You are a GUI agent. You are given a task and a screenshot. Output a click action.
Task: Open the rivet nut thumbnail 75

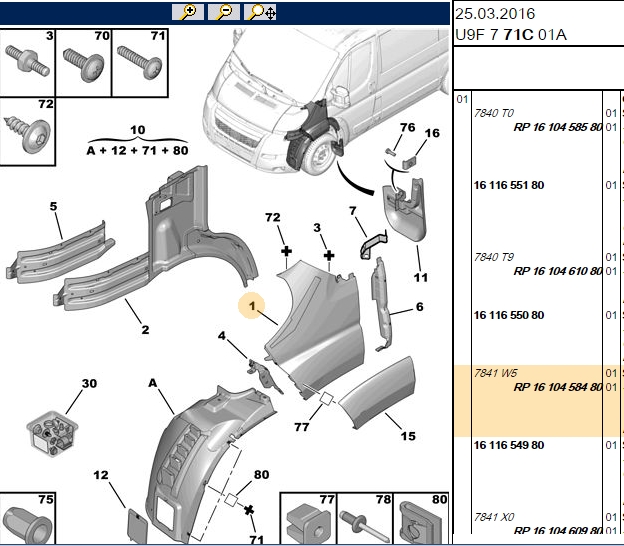[27, 519]
